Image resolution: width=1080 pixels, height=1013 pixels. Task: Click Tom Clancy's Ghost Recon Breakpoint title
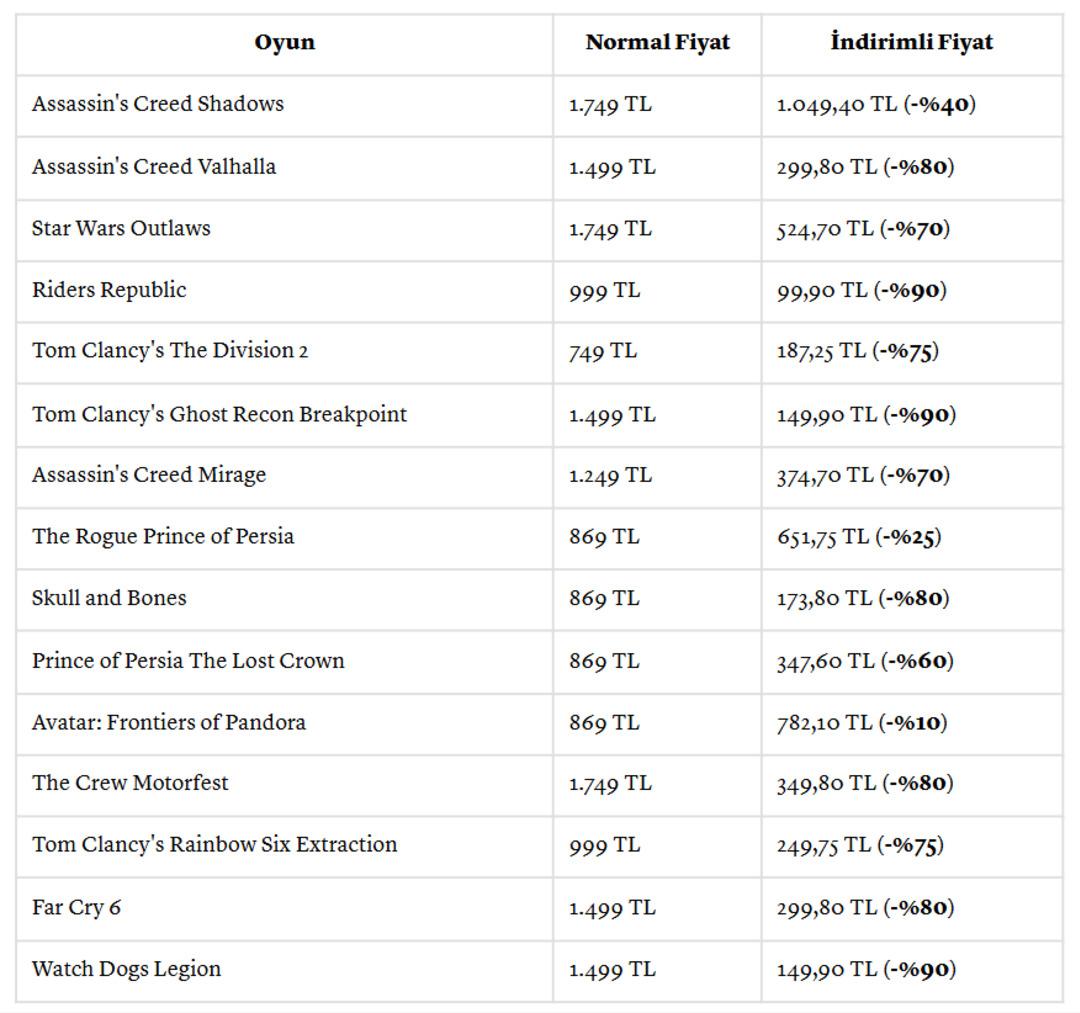pos(219,414)
